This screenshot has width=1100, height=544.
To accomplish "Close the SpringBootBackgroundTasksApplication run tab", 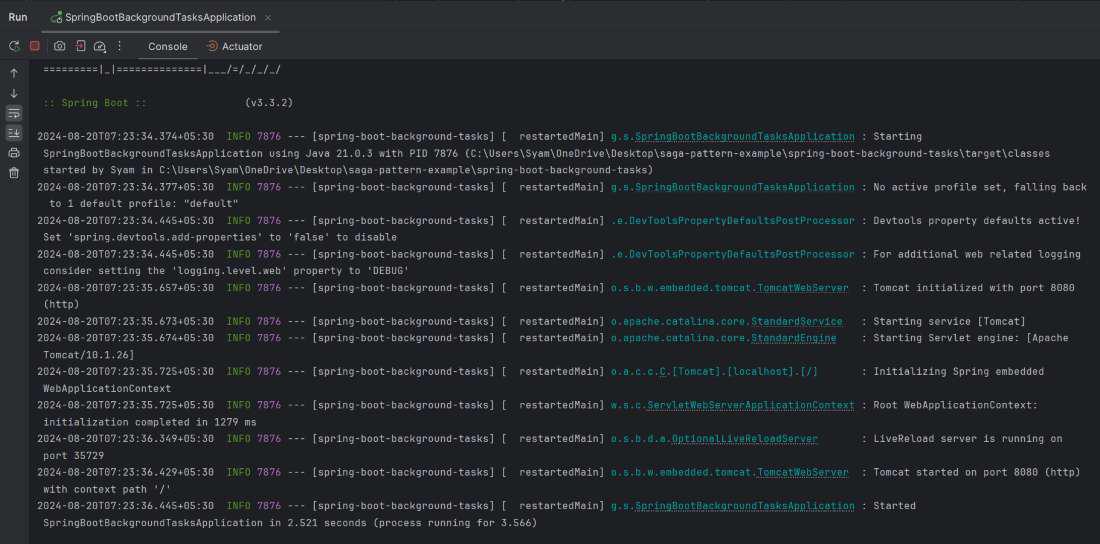I will point(270,17).
